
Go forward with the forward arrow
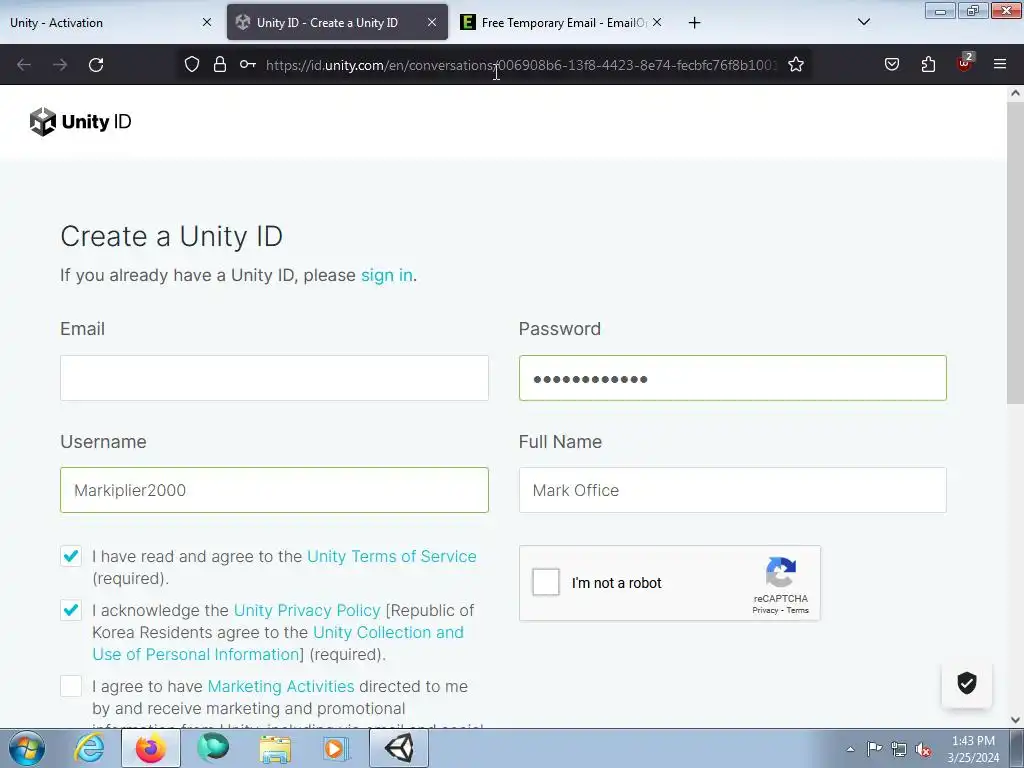[x=60, y=65]
